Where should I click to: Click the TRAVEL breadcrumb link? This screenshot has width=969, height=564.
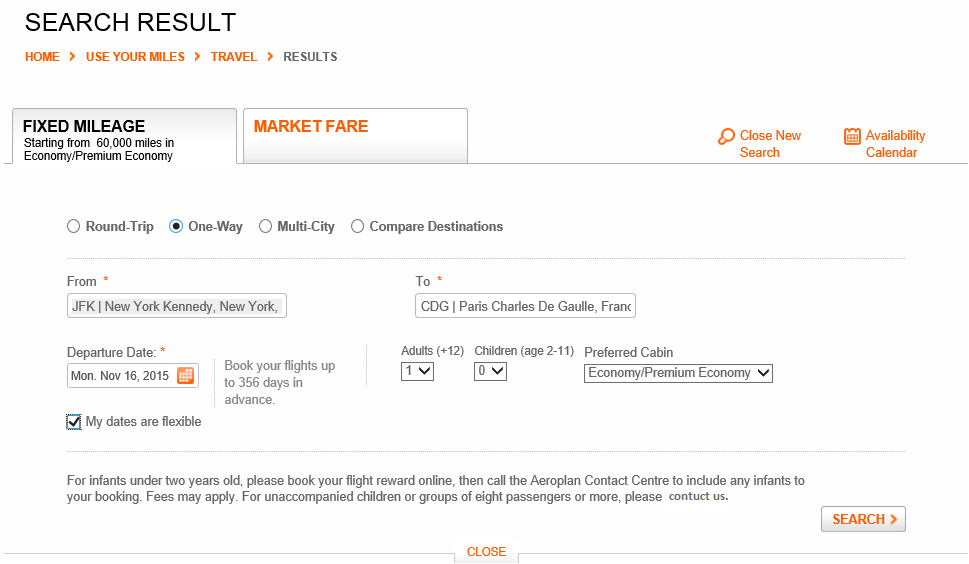(x=234, y=57)
